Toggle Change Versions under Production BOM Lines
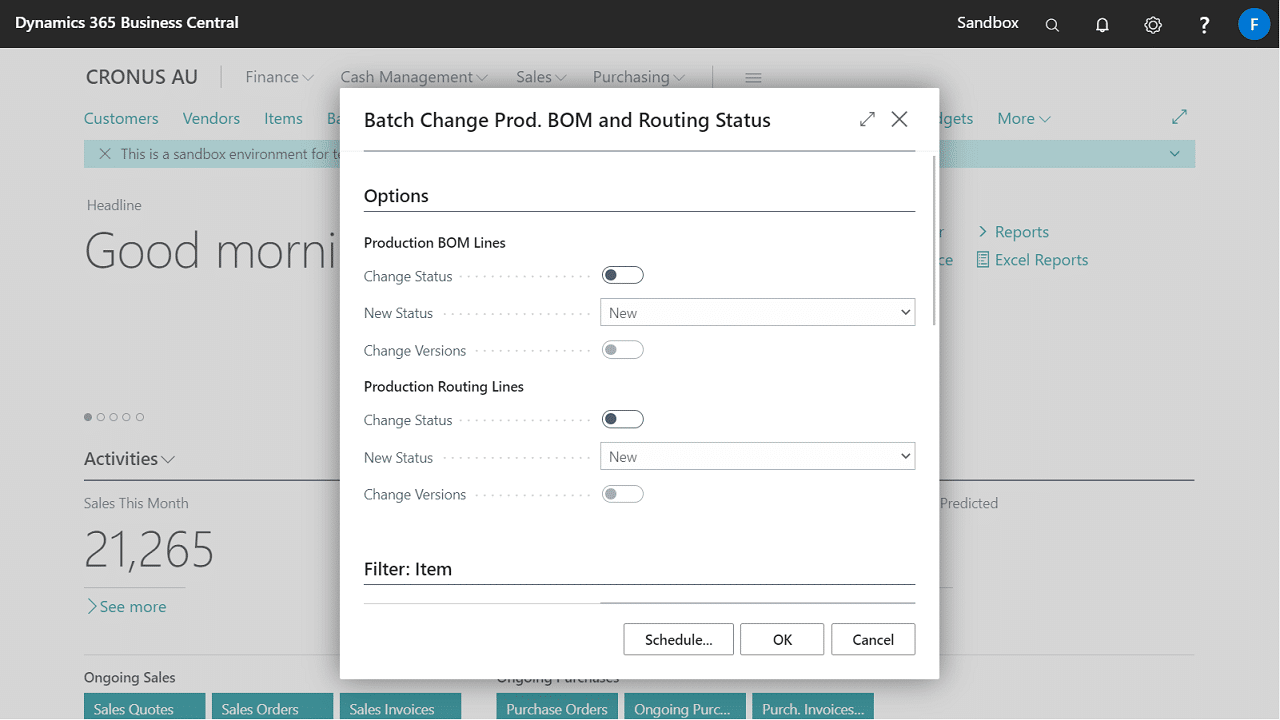This screenshot has height=720, width=1280. click(622, 351)
